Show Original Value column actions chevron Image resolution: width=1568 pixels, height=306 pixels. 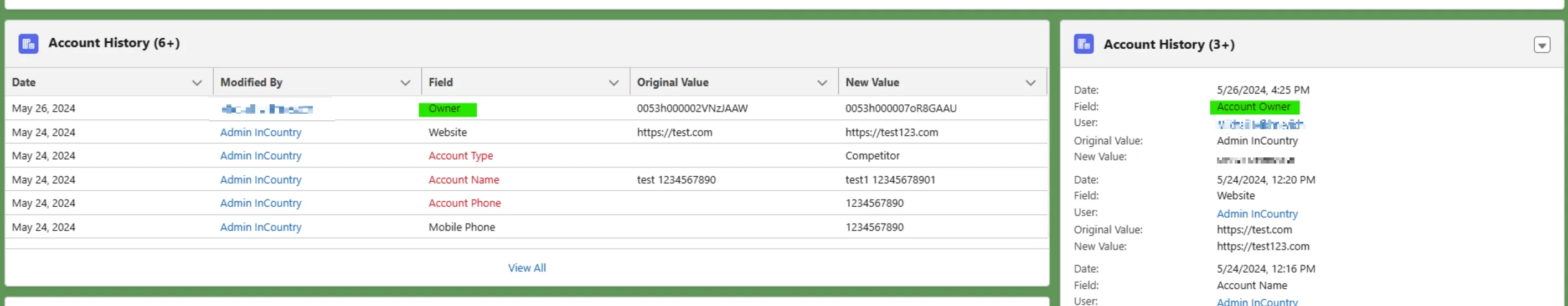[x=822, y=83]
